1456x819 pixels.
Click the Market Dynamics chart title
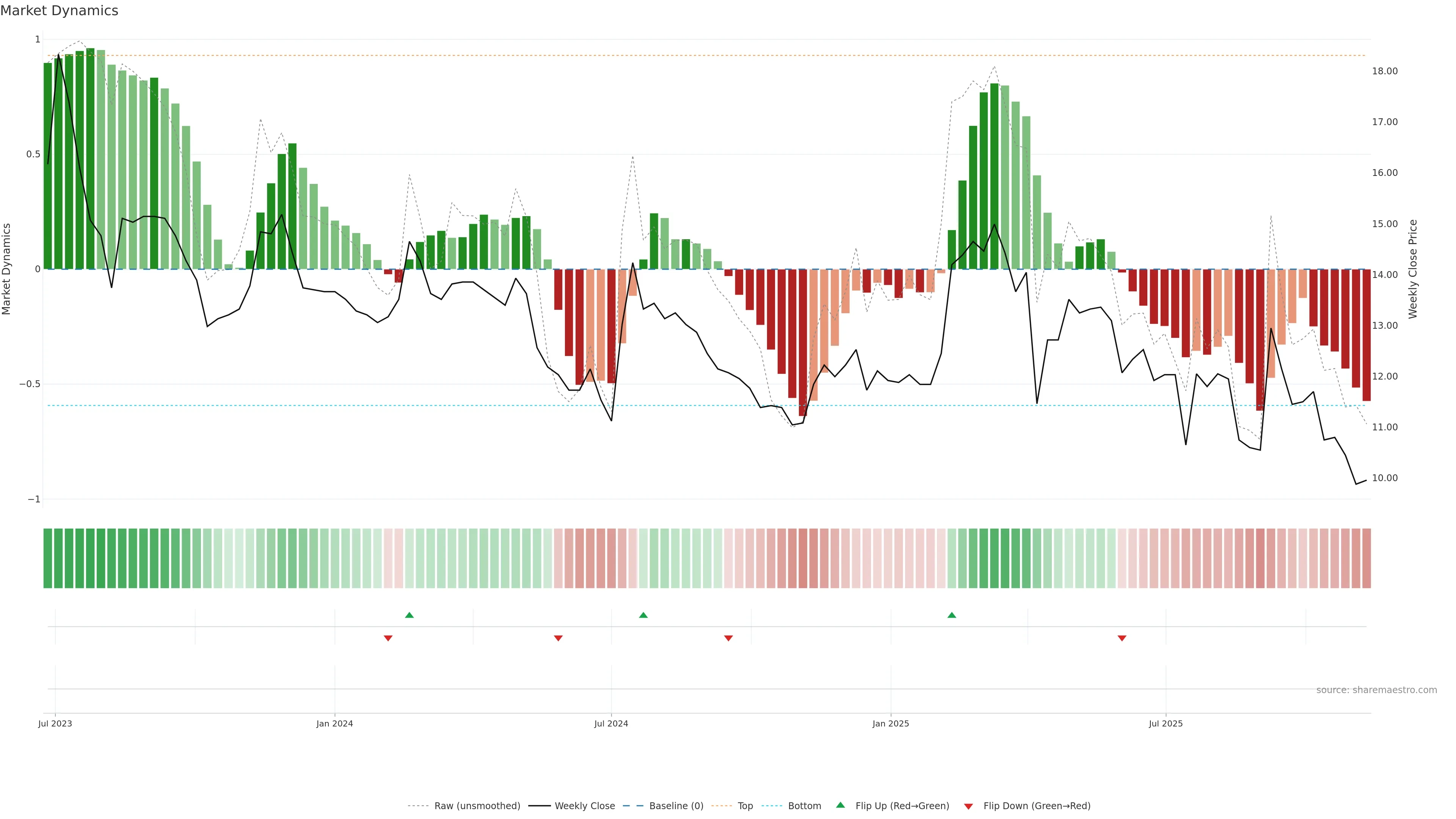59,11
